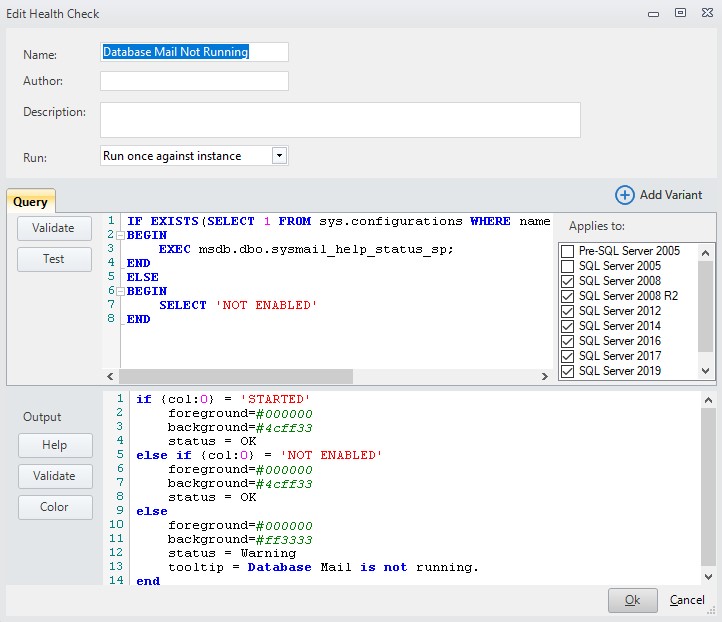Click the Test button
Screen dimensions: 722x622
(x=54, y=259)
